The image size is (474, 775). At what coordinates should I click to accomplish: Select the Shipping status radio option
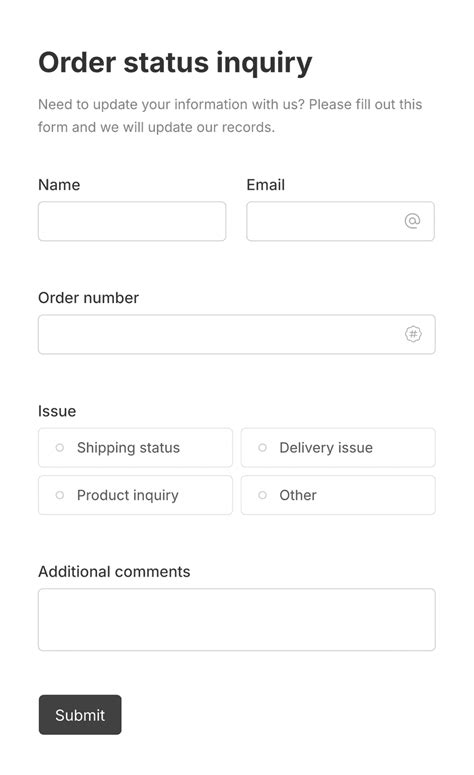[135, 448]
